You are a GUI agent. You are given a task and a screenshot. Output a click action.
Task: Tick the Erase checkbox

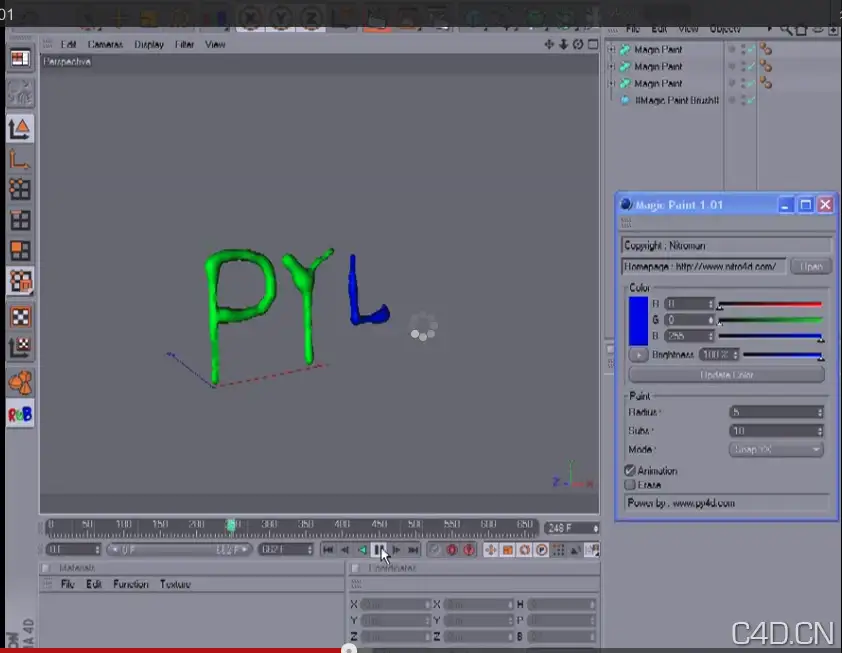click(630, 485)
